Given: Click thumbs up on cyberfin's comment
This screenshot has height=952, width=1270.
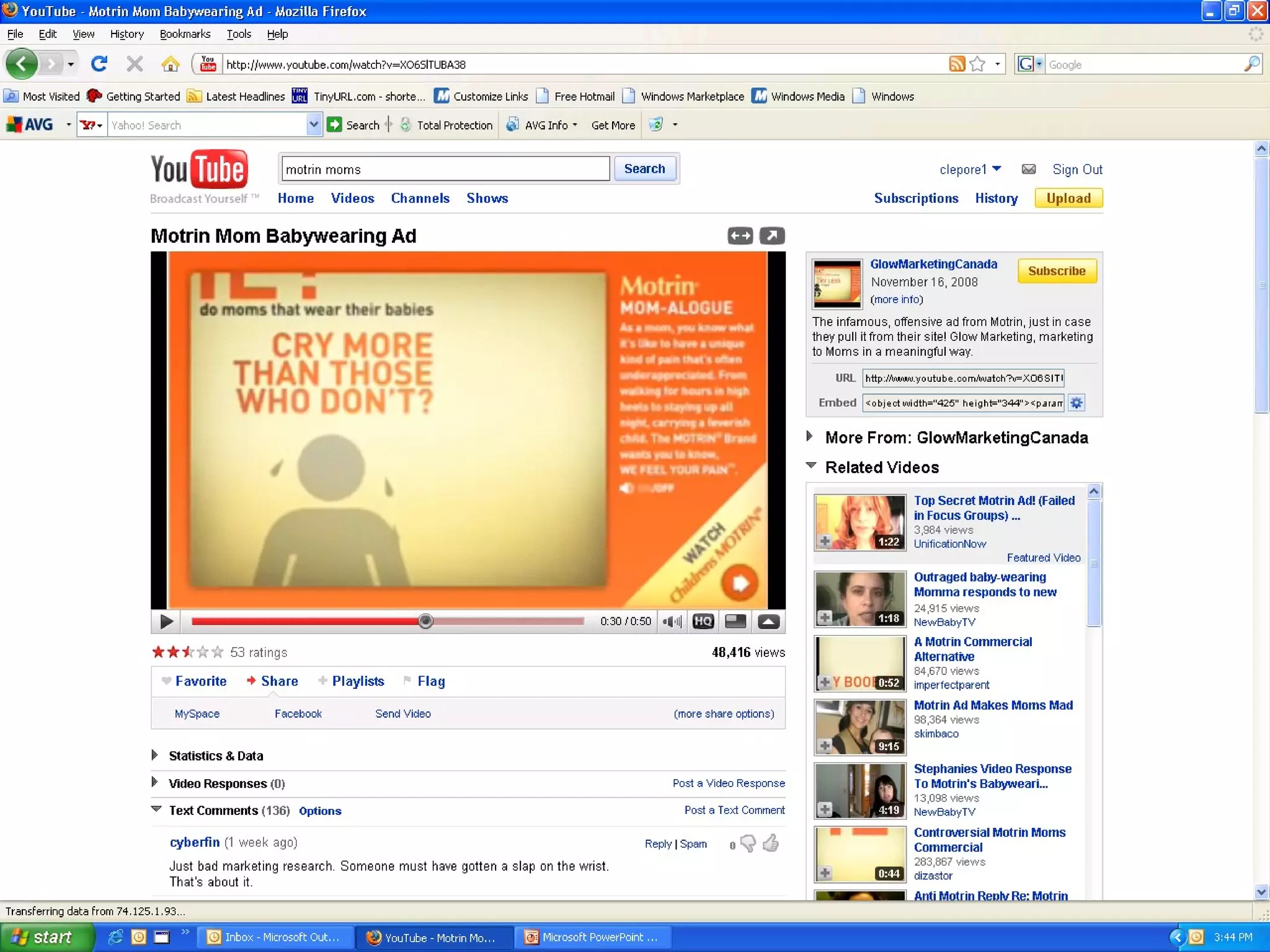Looking at the screenshot, I should [x=771, y=844].
